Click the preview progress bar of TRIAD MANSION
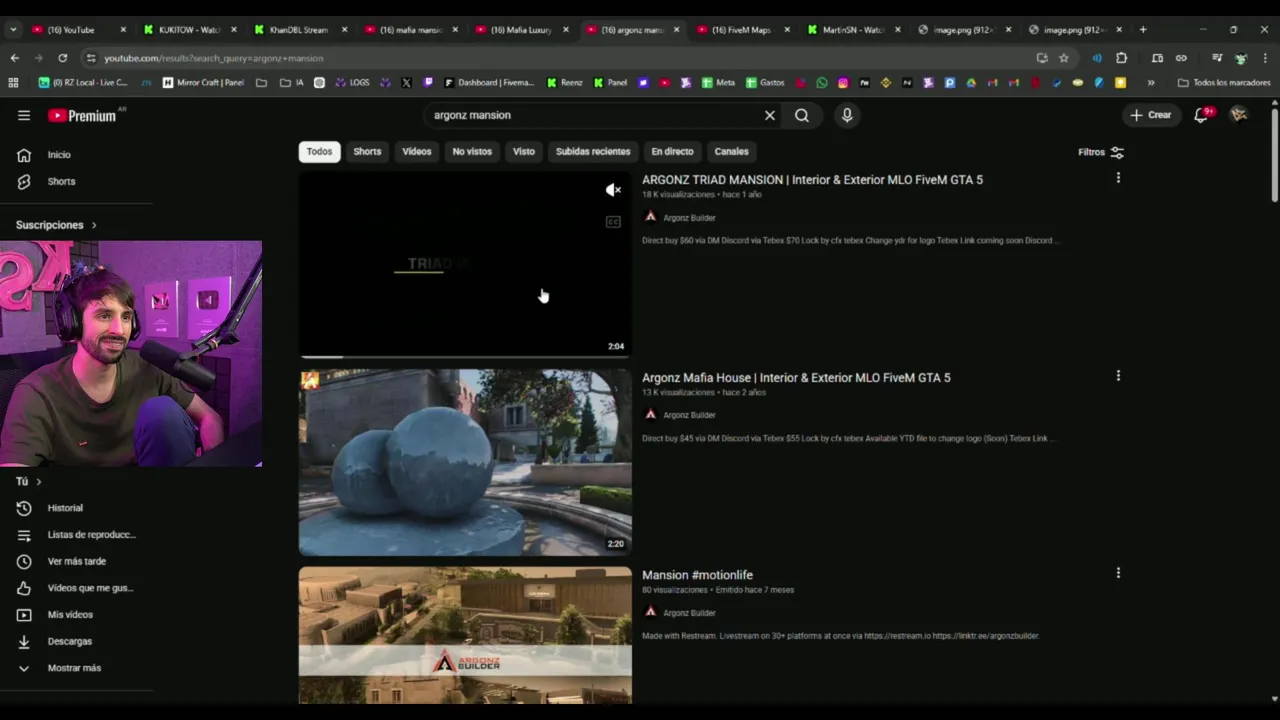1280x720 pixels. (x=465, y=356)
